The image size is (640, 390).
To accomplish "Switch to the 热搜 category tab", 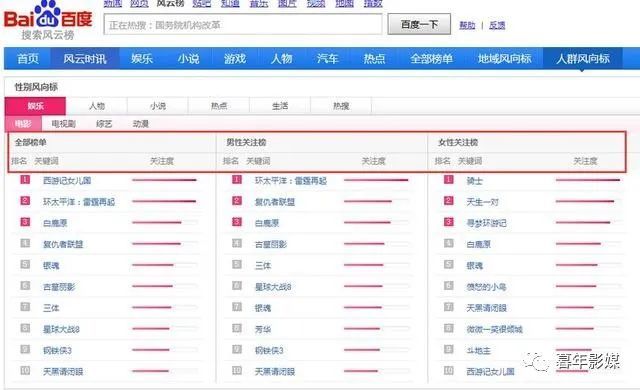I will tap(341, 106).
